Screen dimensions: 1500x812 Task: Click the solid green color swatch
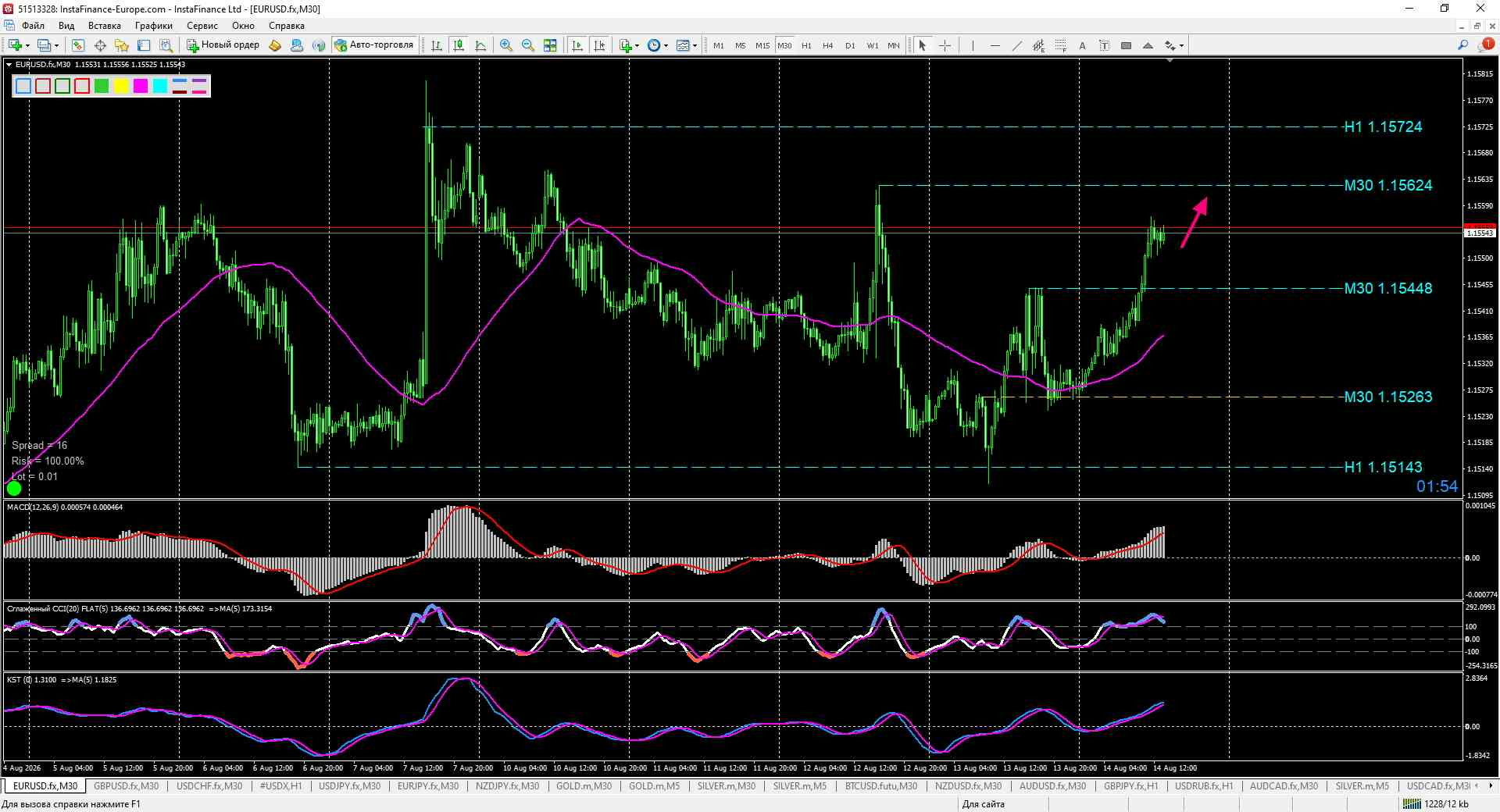[x=102, y=86]
